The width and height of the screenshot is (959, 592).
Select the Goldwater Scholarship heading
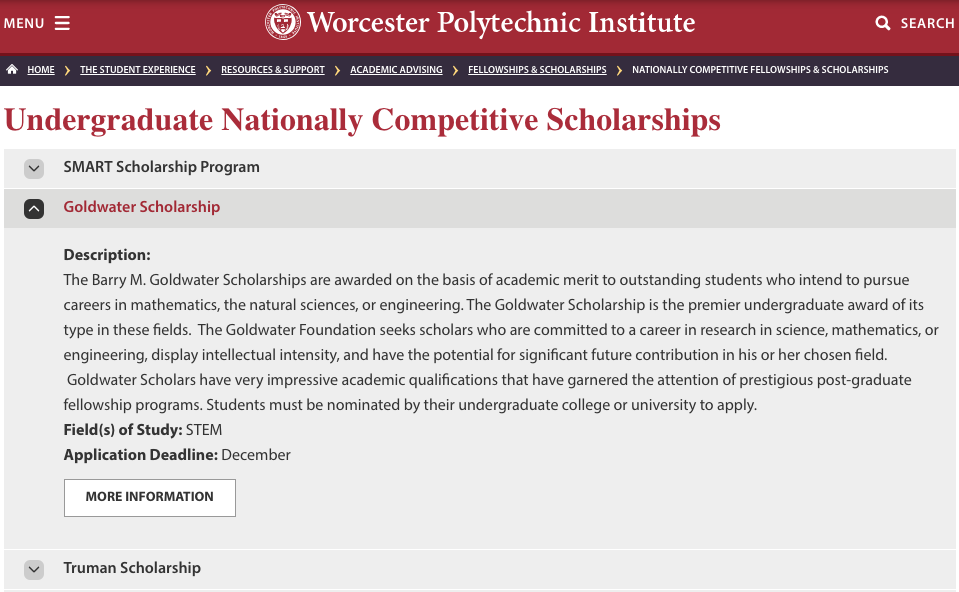(142, 207)
